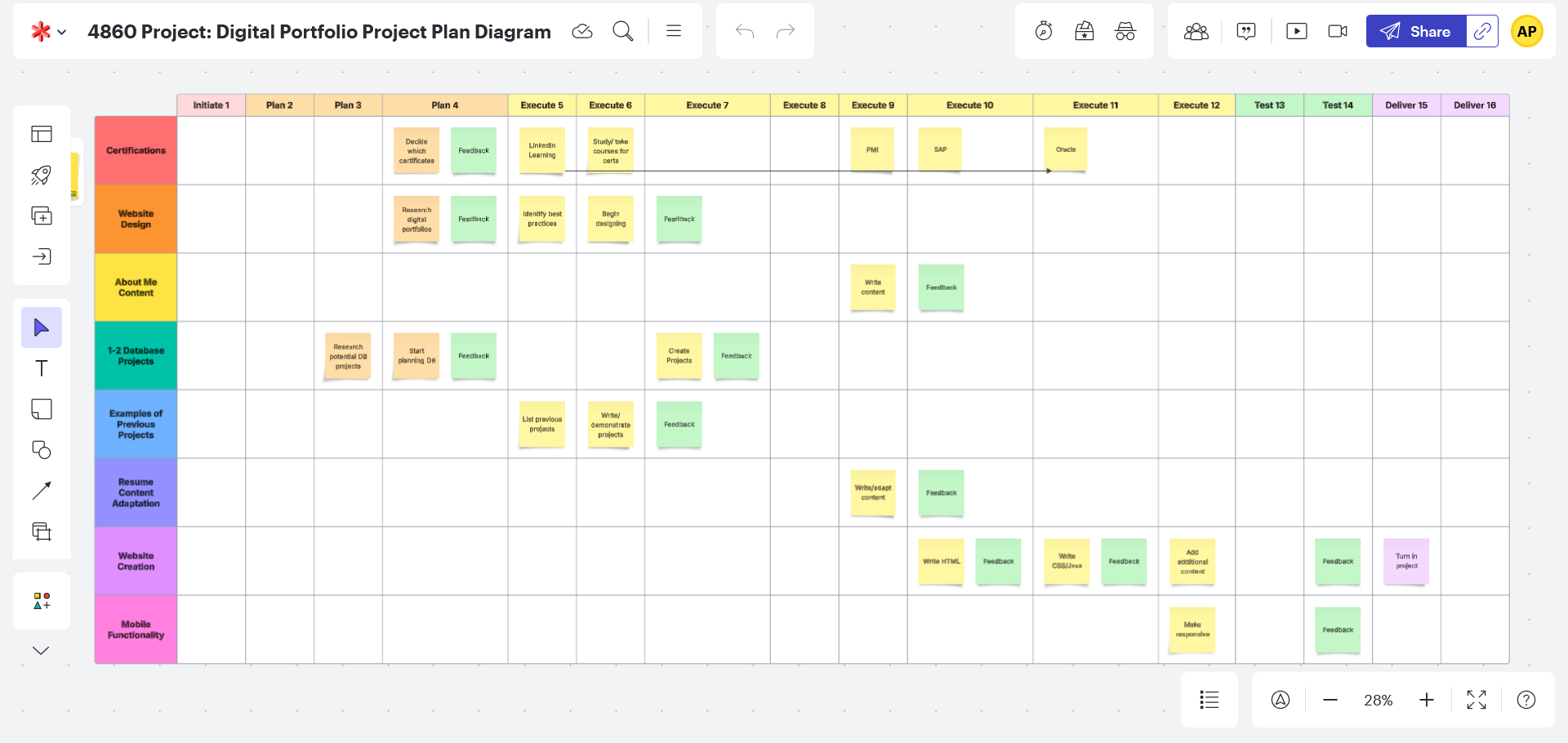The image size is (1568, 743).
Task: Open the Lucid logo dropdown menu
Action: coord(48,32)
